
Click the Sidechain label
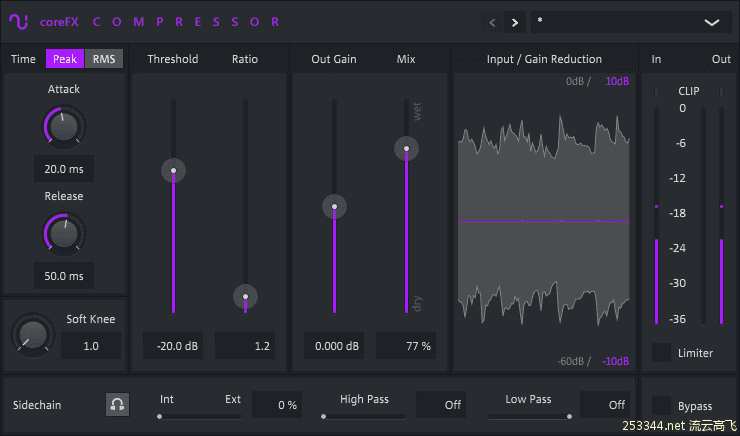click(x=37, y=405)
